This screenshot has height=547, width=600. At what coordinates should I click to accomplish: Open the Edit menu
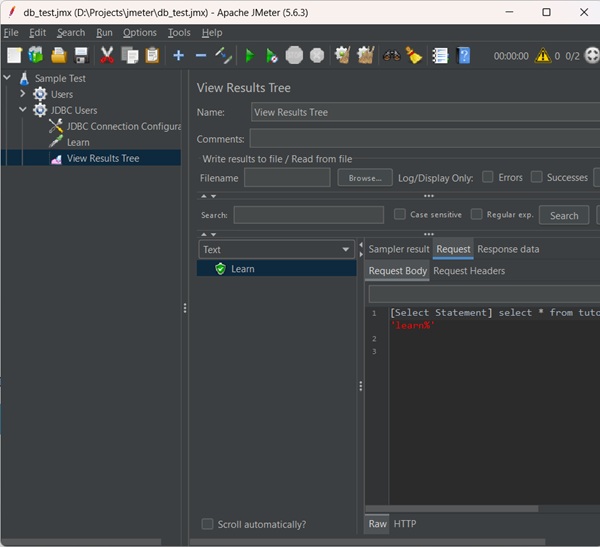coord(38,33)
